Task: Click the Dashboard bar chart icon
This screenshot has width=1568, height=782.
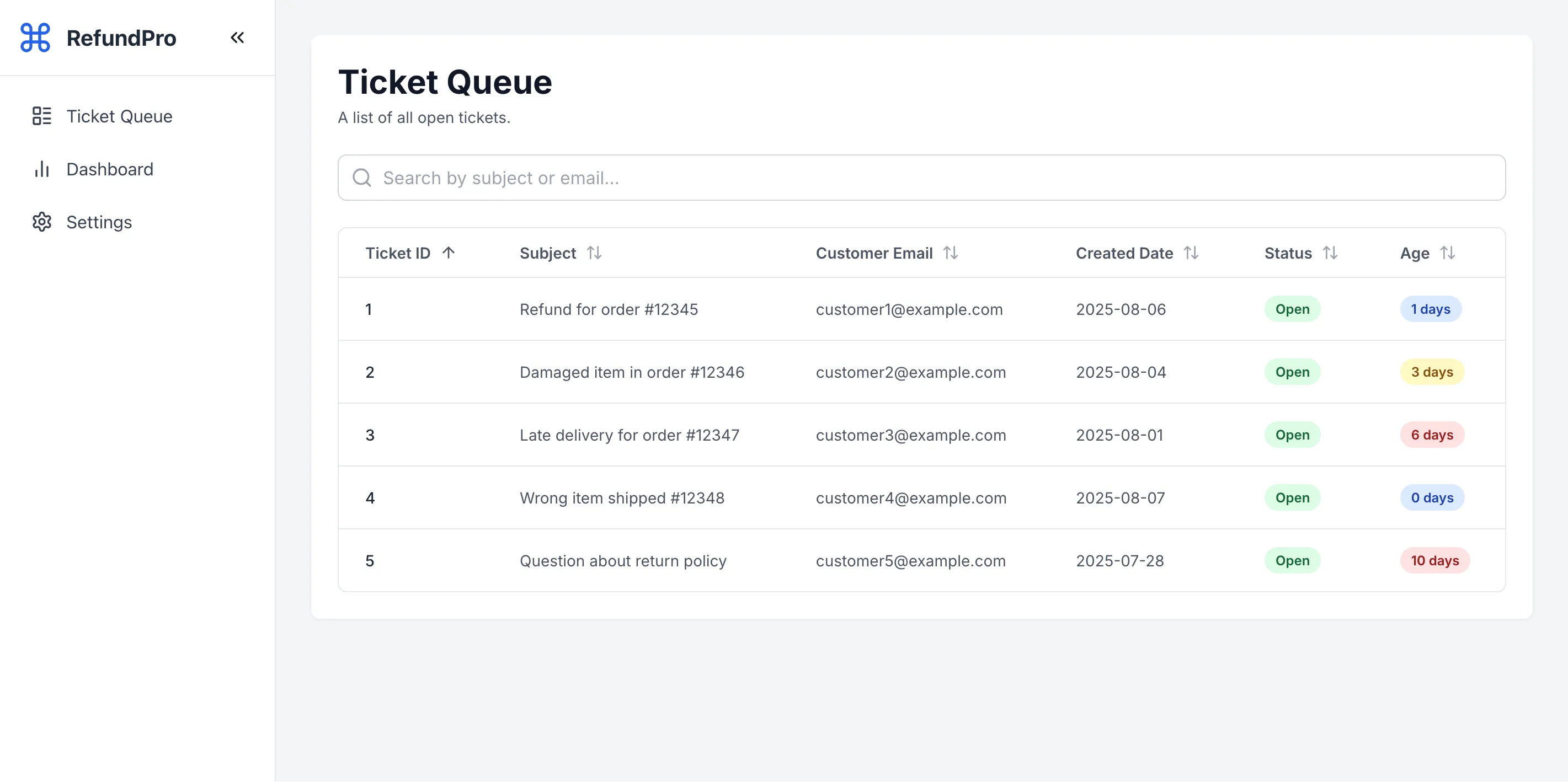Action: click(41, 169)
